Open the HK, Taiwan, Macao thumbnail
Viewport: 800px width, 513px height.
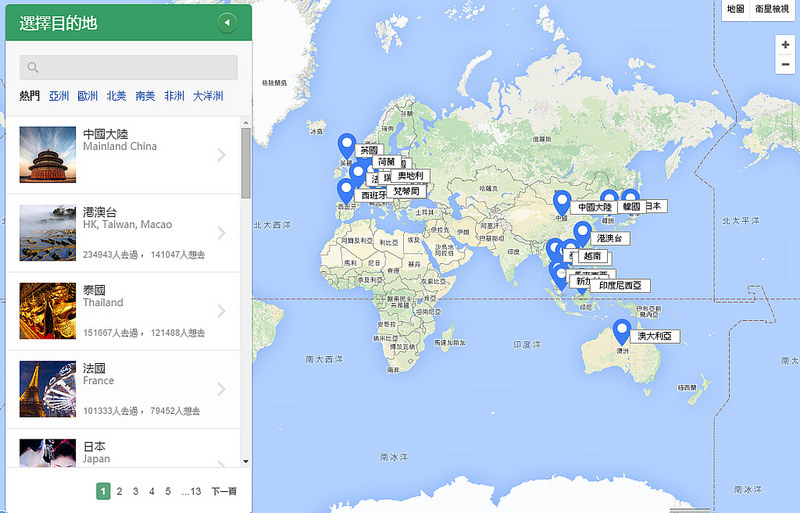click(x=47, y=233)
